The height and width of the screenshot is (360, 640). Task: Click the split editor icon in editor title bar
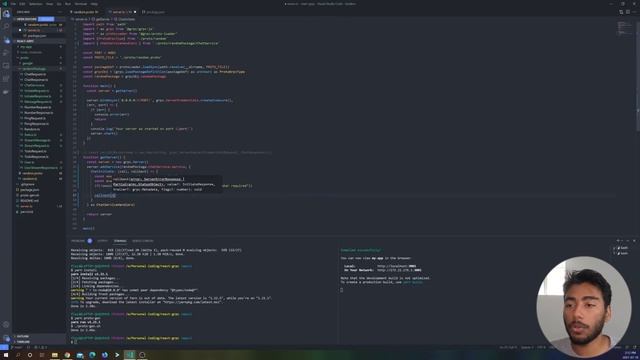click(628, 12)
